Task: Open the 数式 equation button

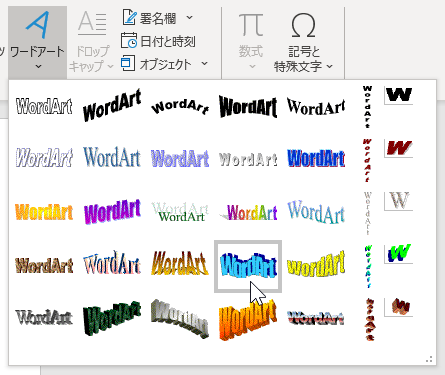Action: point(251,42)
